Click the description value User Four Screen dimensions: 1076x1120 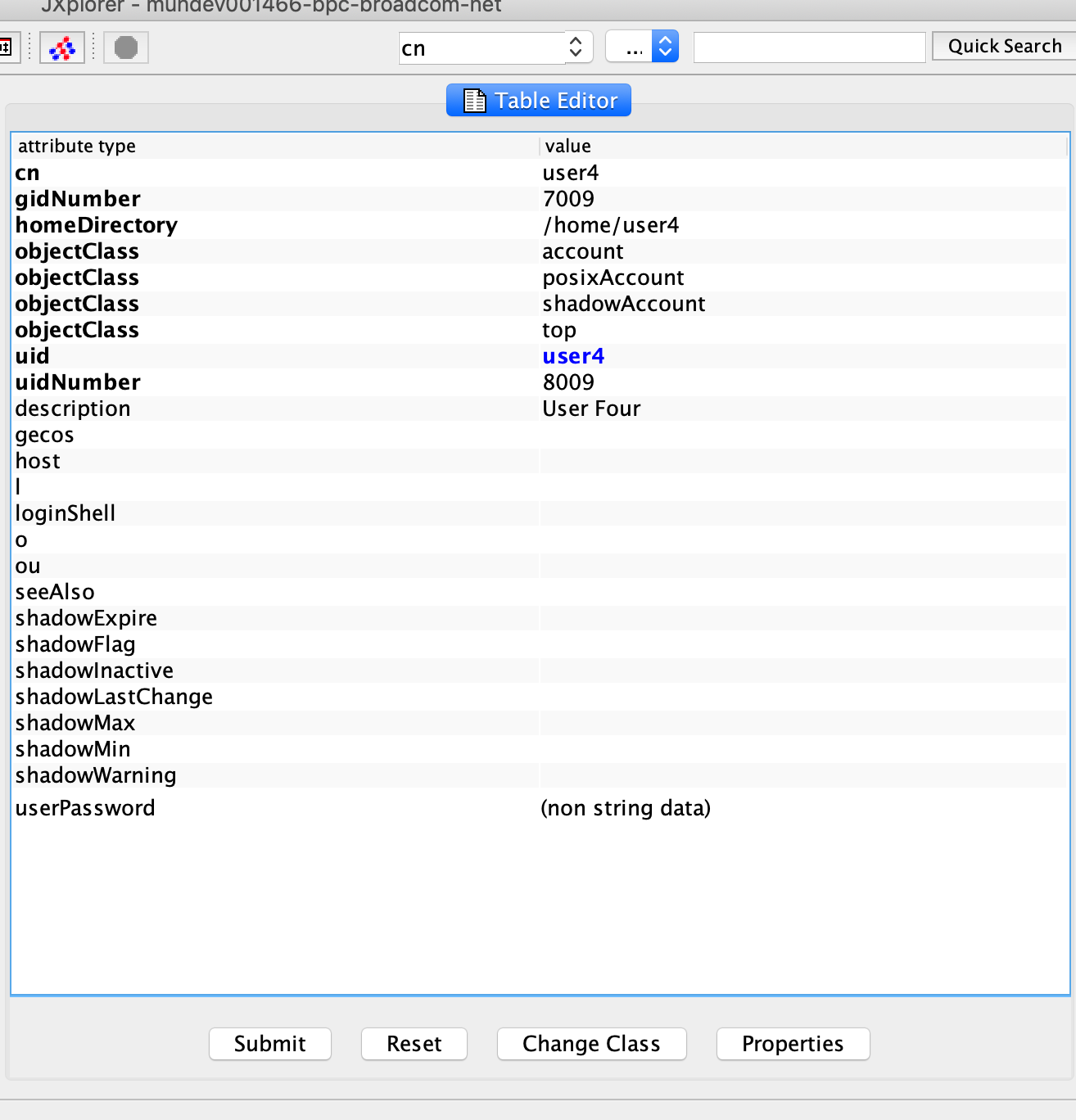[x=591, y=409]
